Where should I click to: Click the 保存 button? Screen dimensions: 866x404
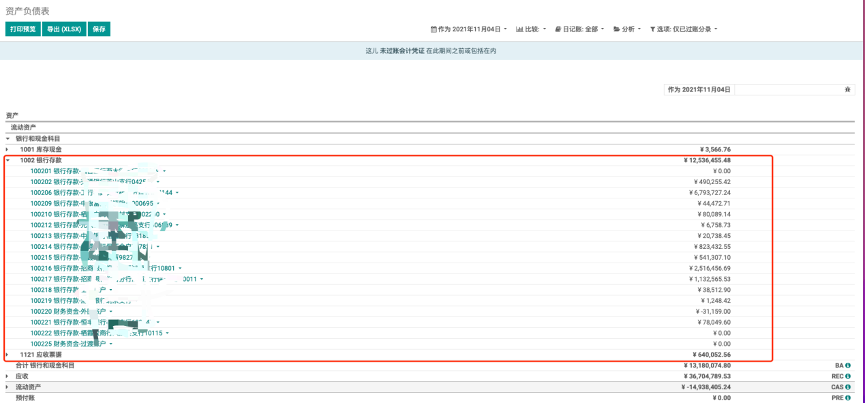click(99, 29)
